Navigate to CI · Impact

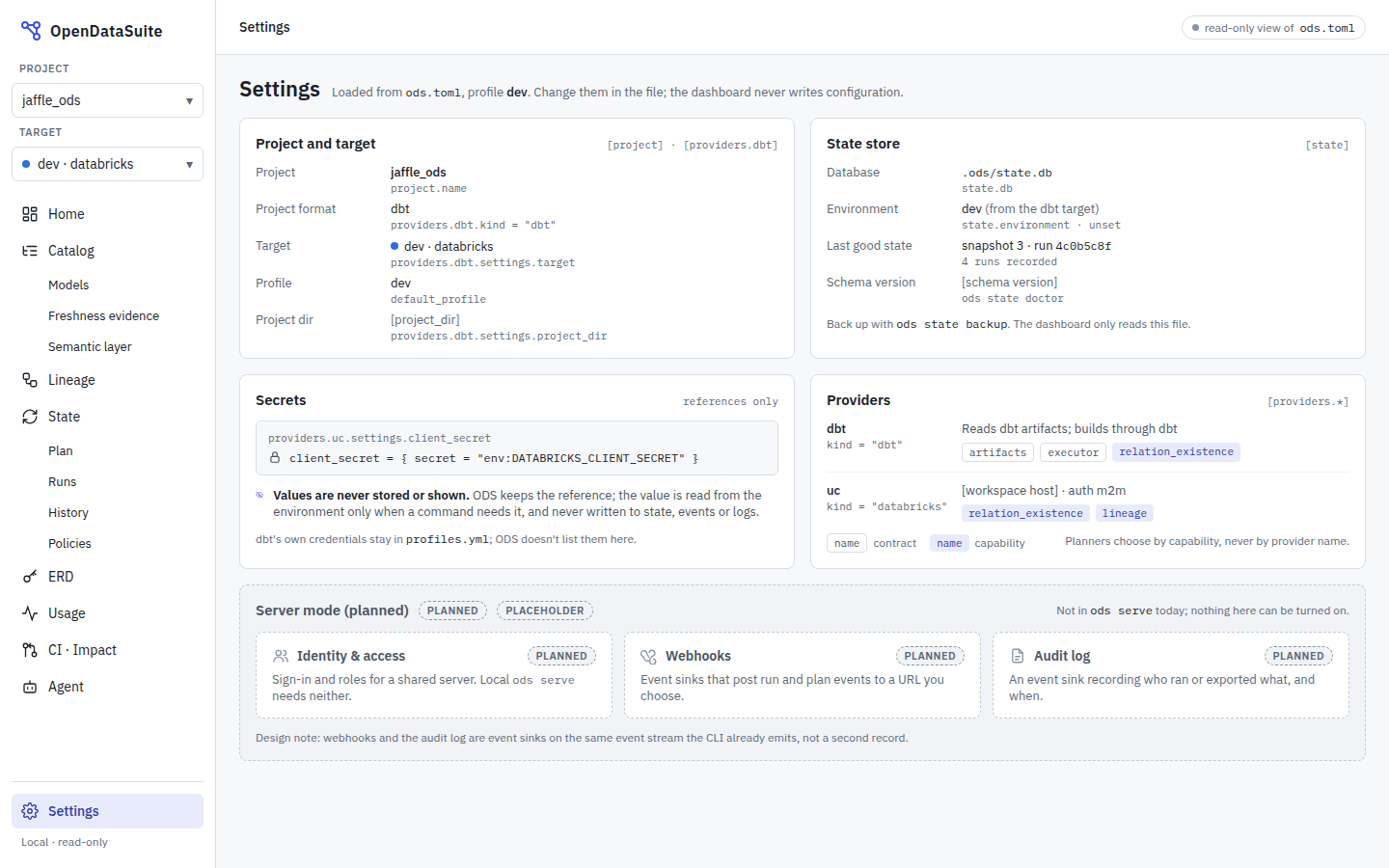[x=107, y=650]
